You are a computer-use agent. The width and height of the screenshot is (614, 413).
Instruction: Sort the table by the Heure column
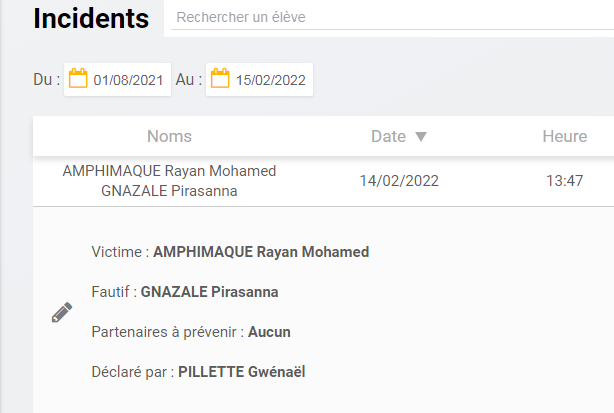point(564,136)
